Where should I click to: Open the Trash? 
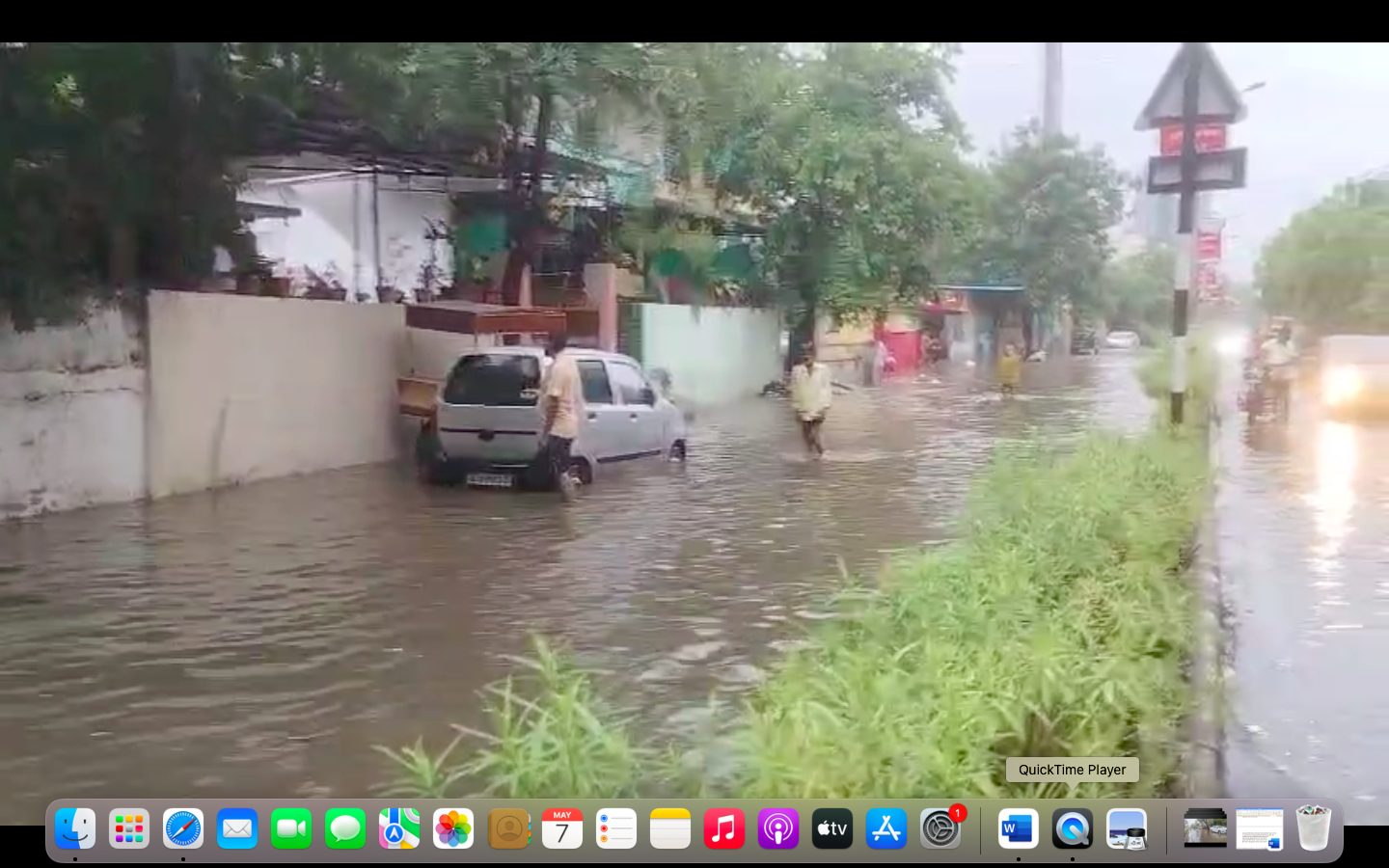click(1314, 828)
